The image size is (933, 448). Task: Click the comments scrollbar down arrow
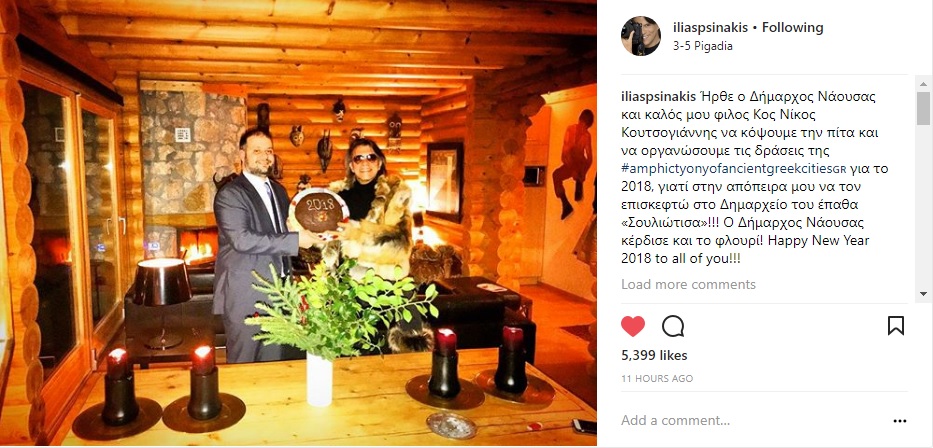923,293
